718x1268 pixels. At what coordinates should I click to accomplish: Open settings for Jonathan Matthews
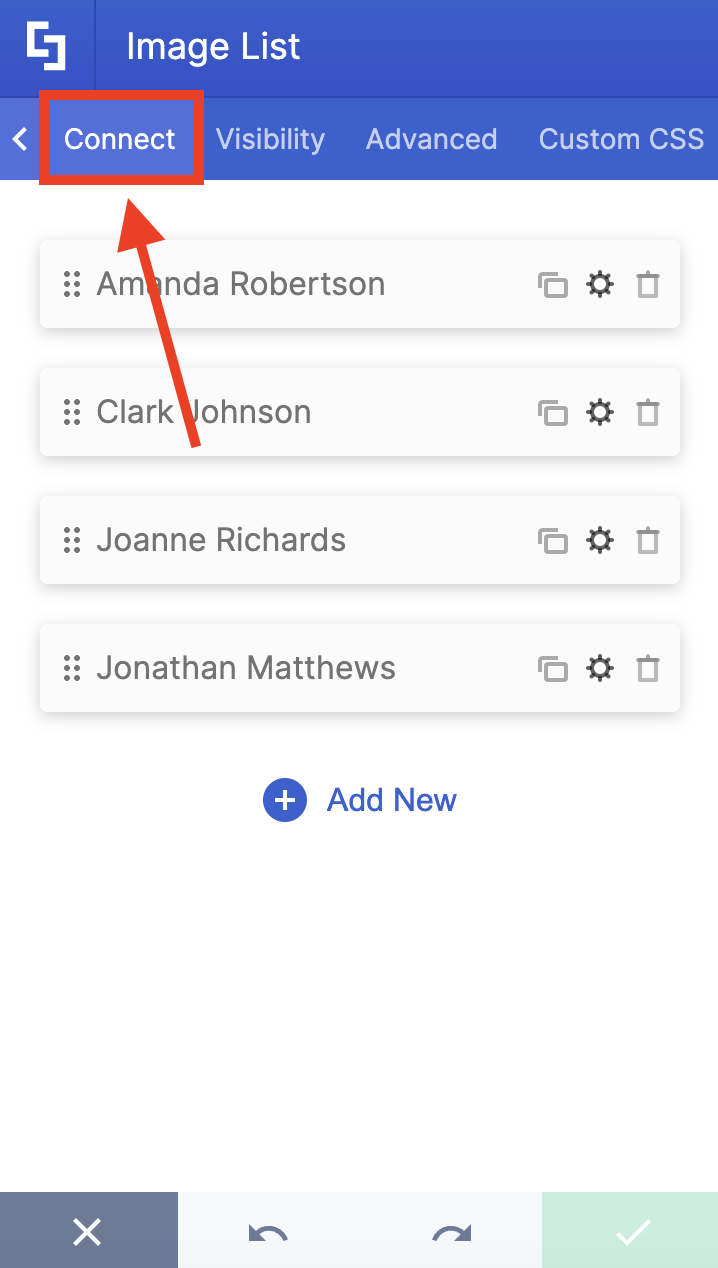600,668
